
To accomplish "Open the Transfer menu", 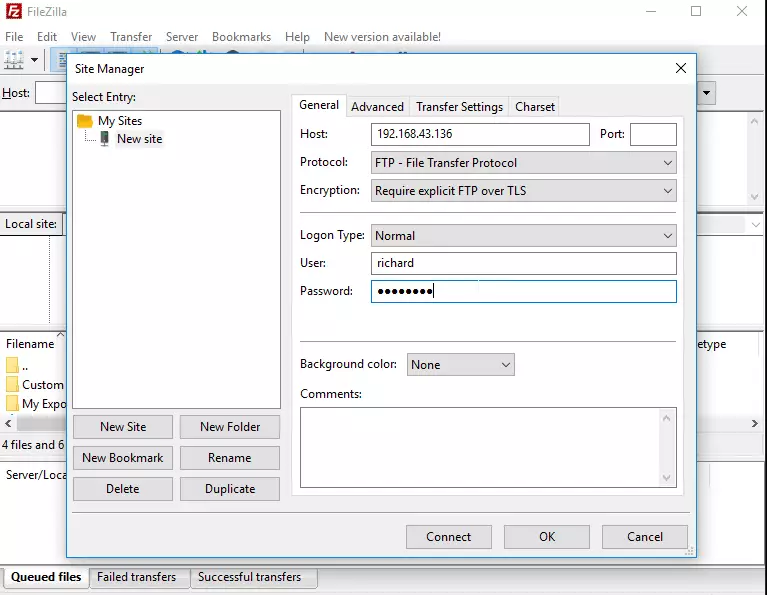I will click(131, 37).
